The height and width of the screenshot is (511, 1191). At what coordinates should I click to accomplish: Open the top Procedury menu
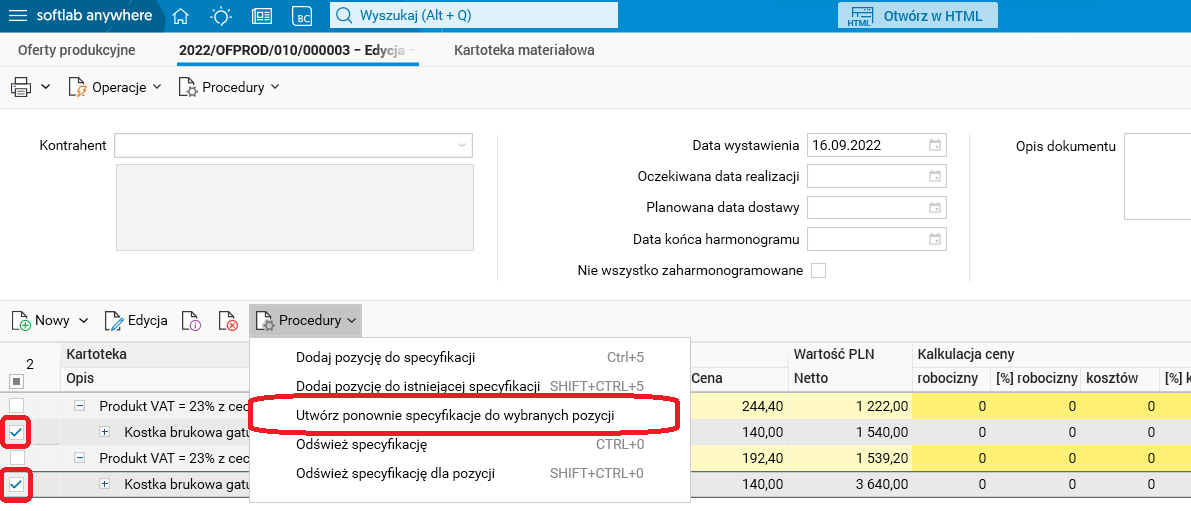[229, 87]
